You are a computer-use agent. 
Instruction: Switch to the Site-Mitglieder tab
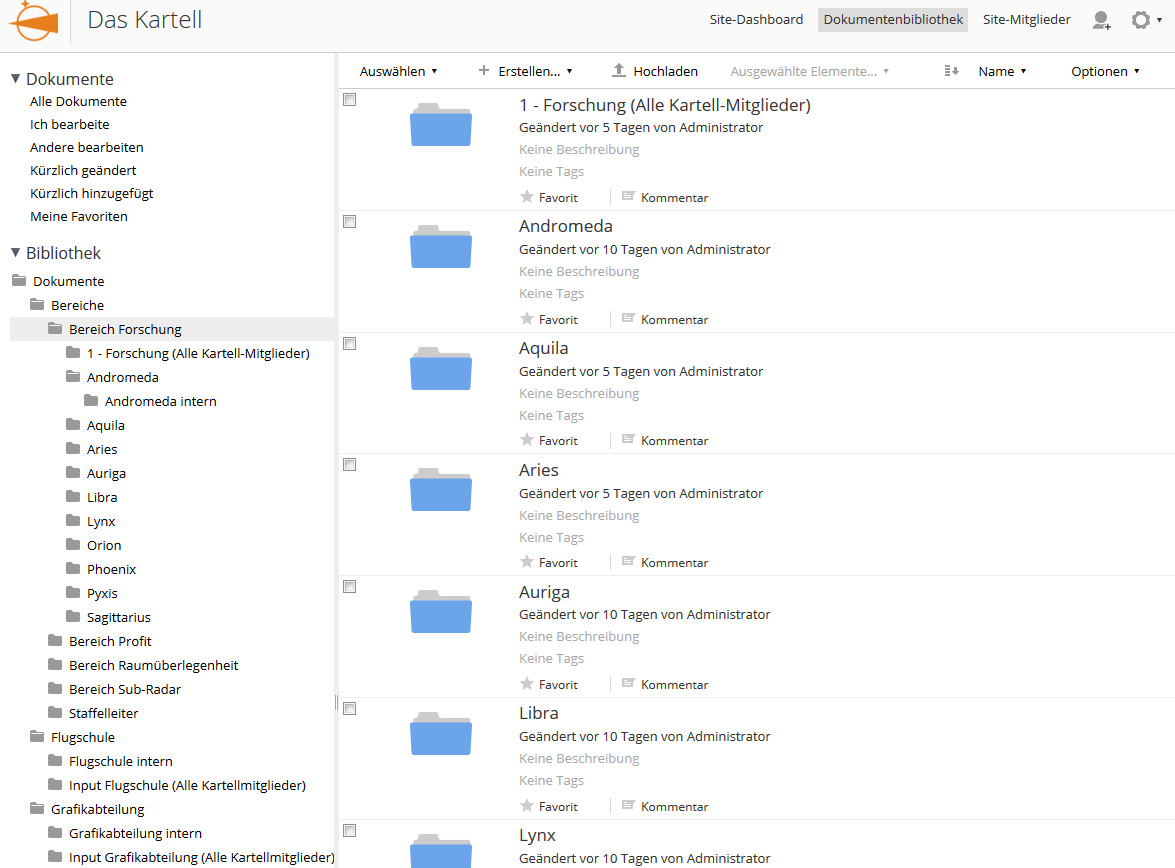(1026, 20)
